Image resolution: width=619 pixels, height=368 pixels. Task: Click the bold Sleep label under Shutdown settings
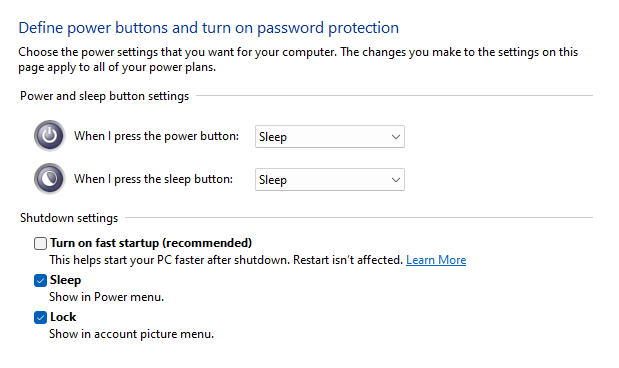point(66,280)
